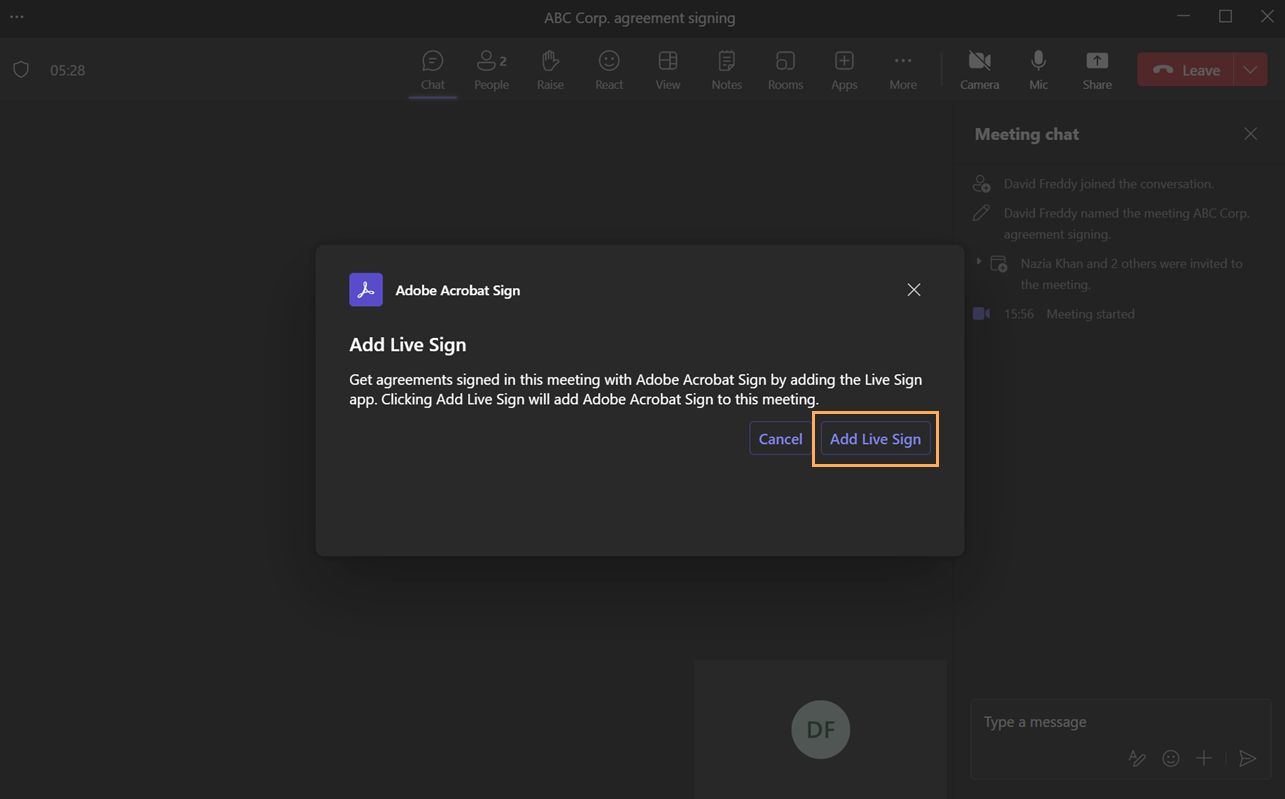
Task: Show the People participants list
Action: (491, 71)
